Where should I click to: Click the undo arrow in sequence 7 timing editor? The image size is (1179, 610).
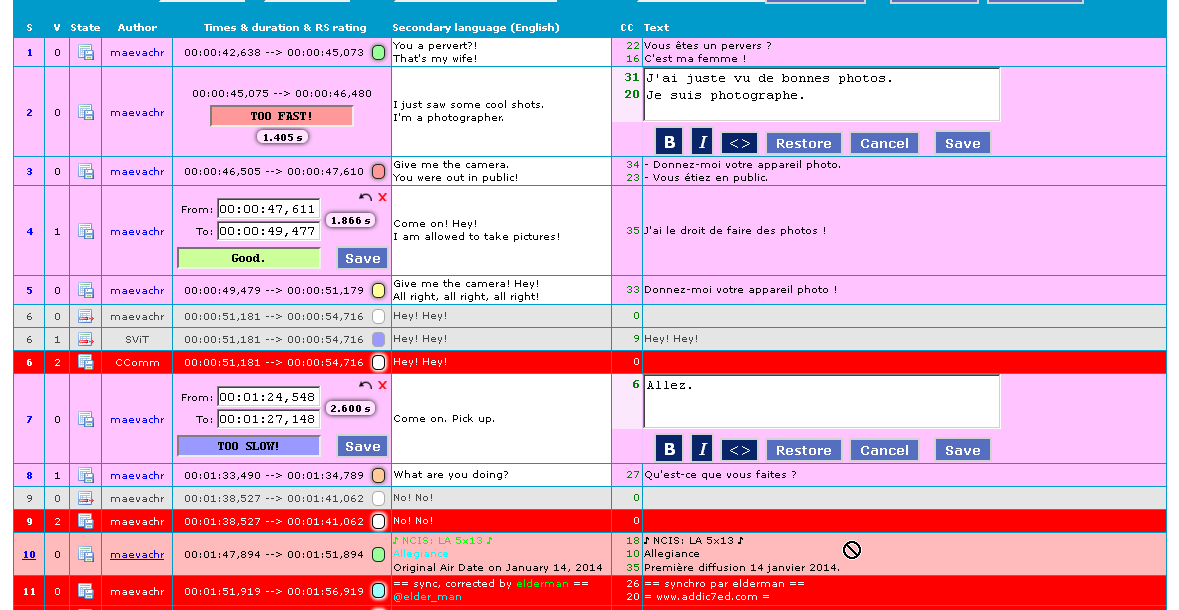pyautogui.click(x=366, y=385)
